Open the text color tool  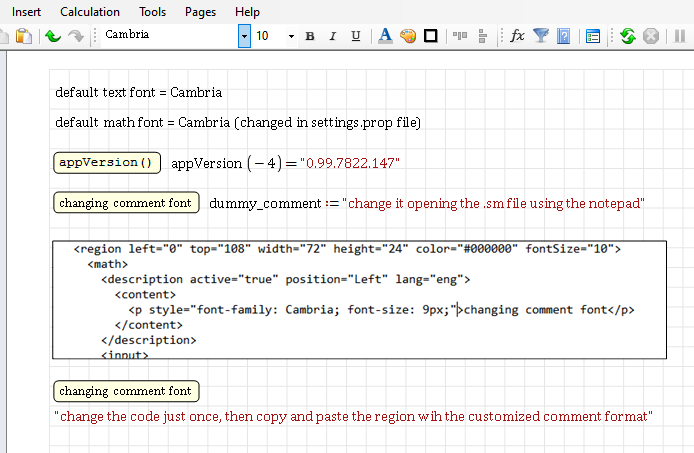tap(385, 36)
